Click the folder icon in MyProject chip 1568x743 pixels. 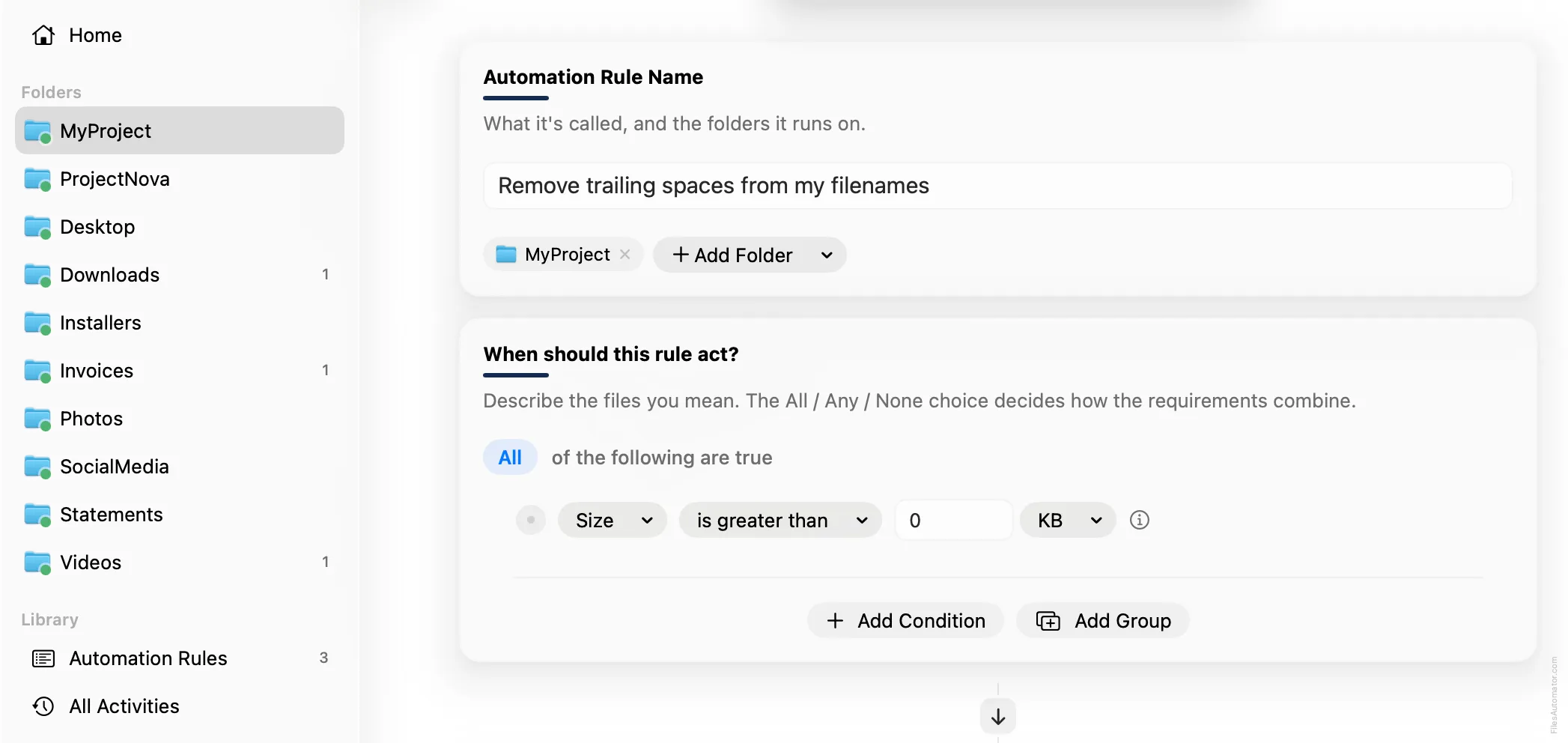[x=506, y=255]
